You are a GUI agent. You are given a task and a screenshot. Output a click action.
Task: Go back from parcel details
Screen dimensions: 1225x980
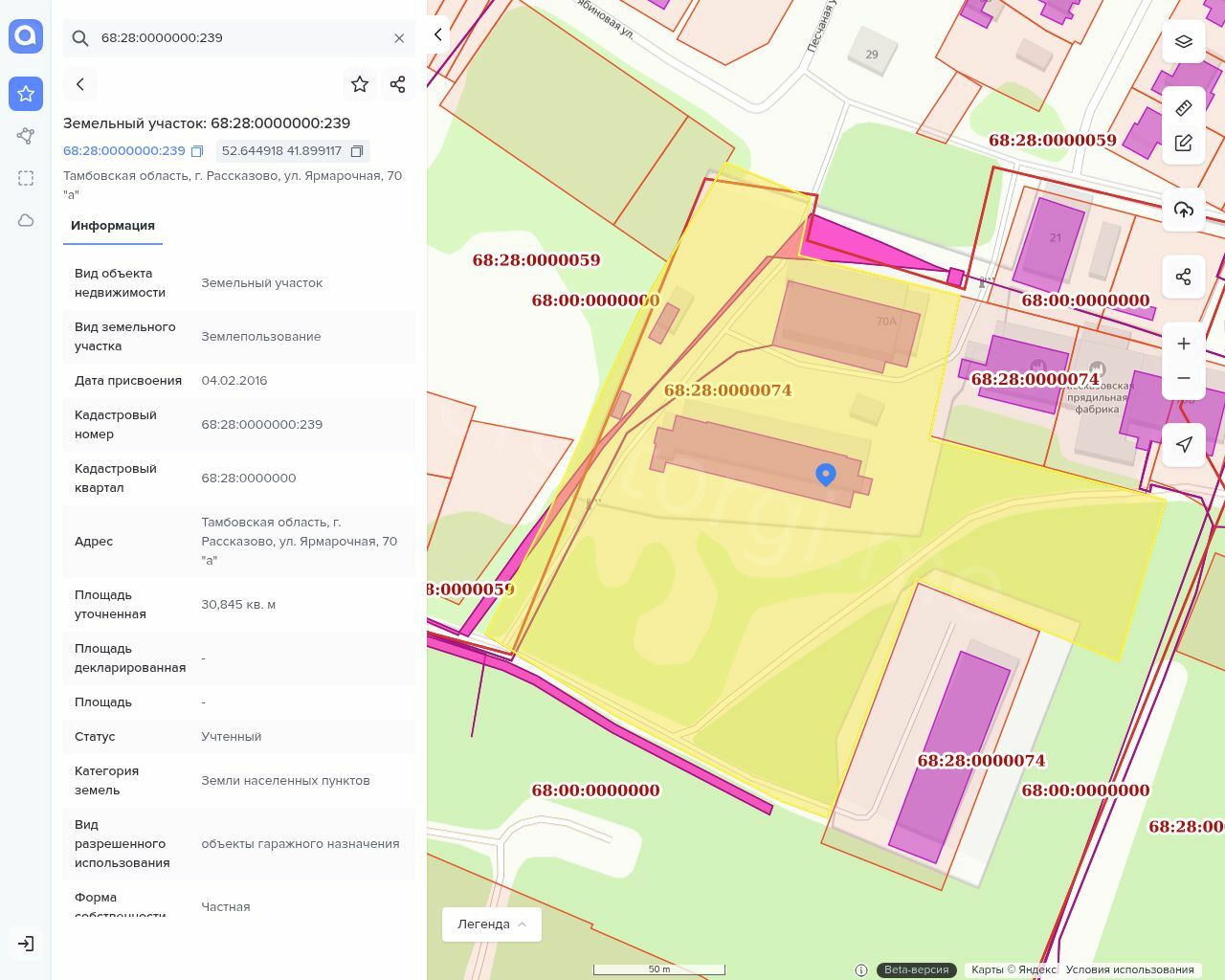pos(80,84)
